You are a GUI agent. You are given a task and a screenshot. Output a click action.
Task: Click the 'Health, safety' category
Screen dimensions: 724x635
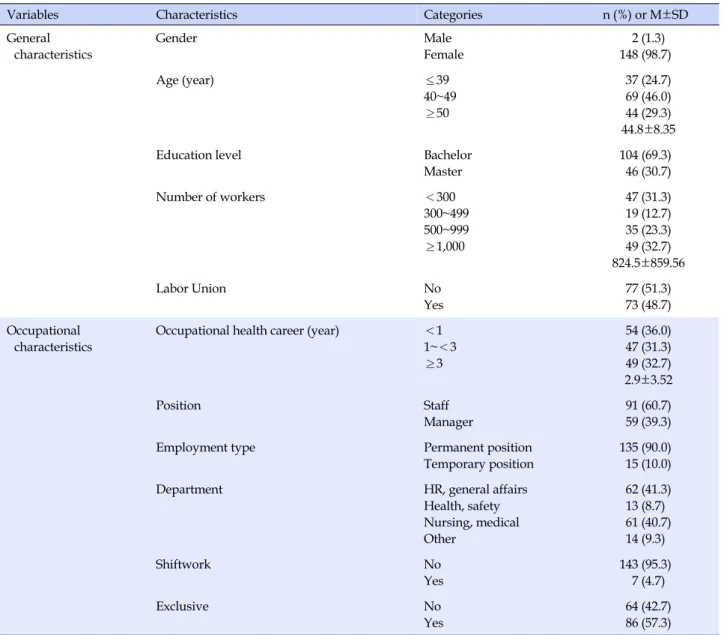tap(461, 507)
